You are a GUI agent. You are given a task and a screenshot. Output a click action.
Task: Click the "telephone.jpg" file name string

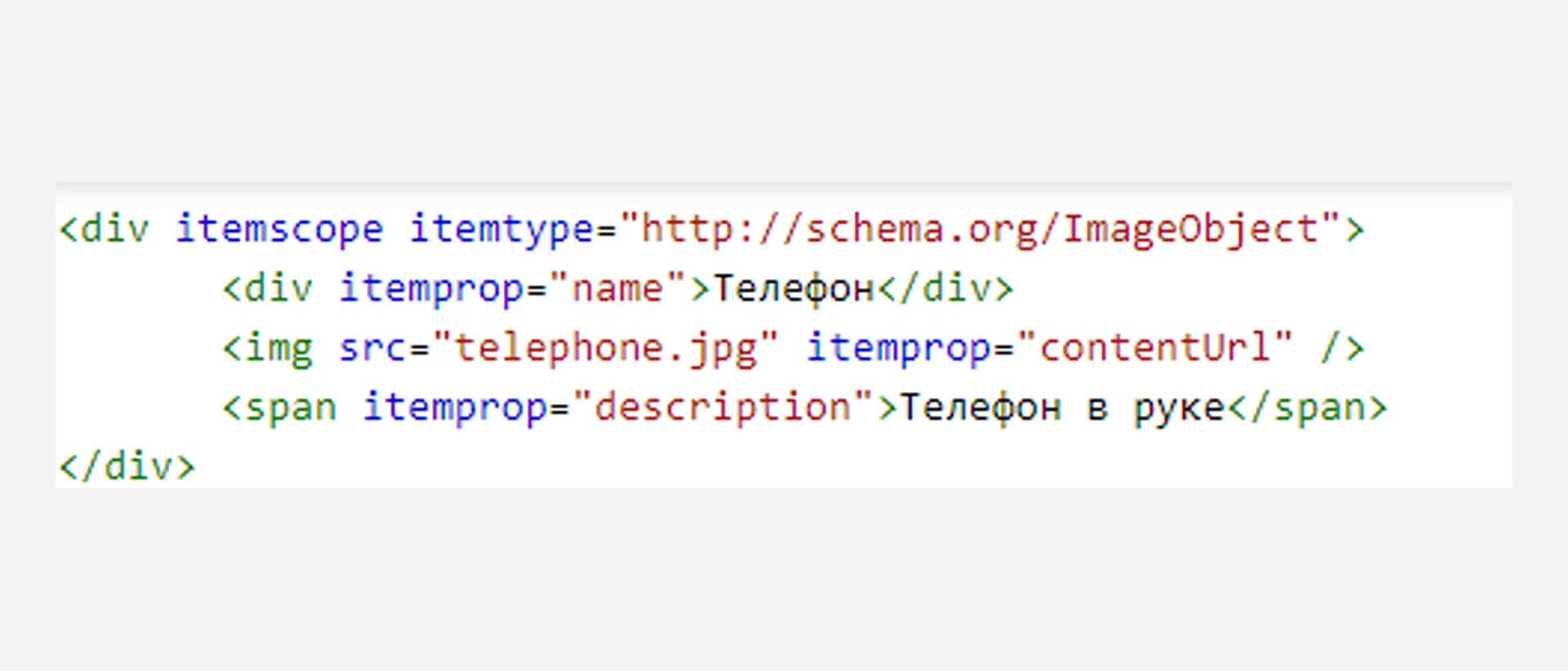[606, 349]
